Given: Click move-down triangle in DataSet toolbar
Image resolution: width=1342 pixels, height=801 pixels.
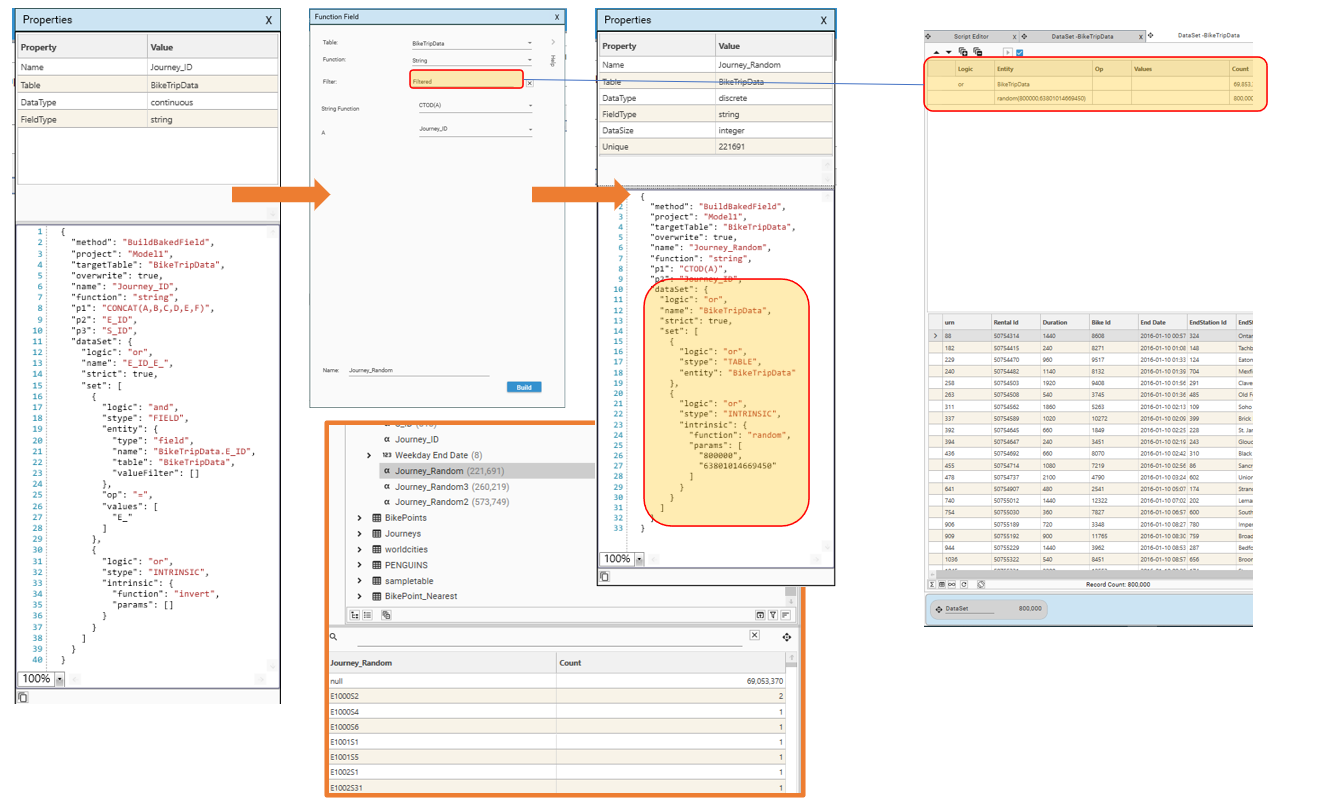Looking at the screenshot, I should (x=947, y=52).
